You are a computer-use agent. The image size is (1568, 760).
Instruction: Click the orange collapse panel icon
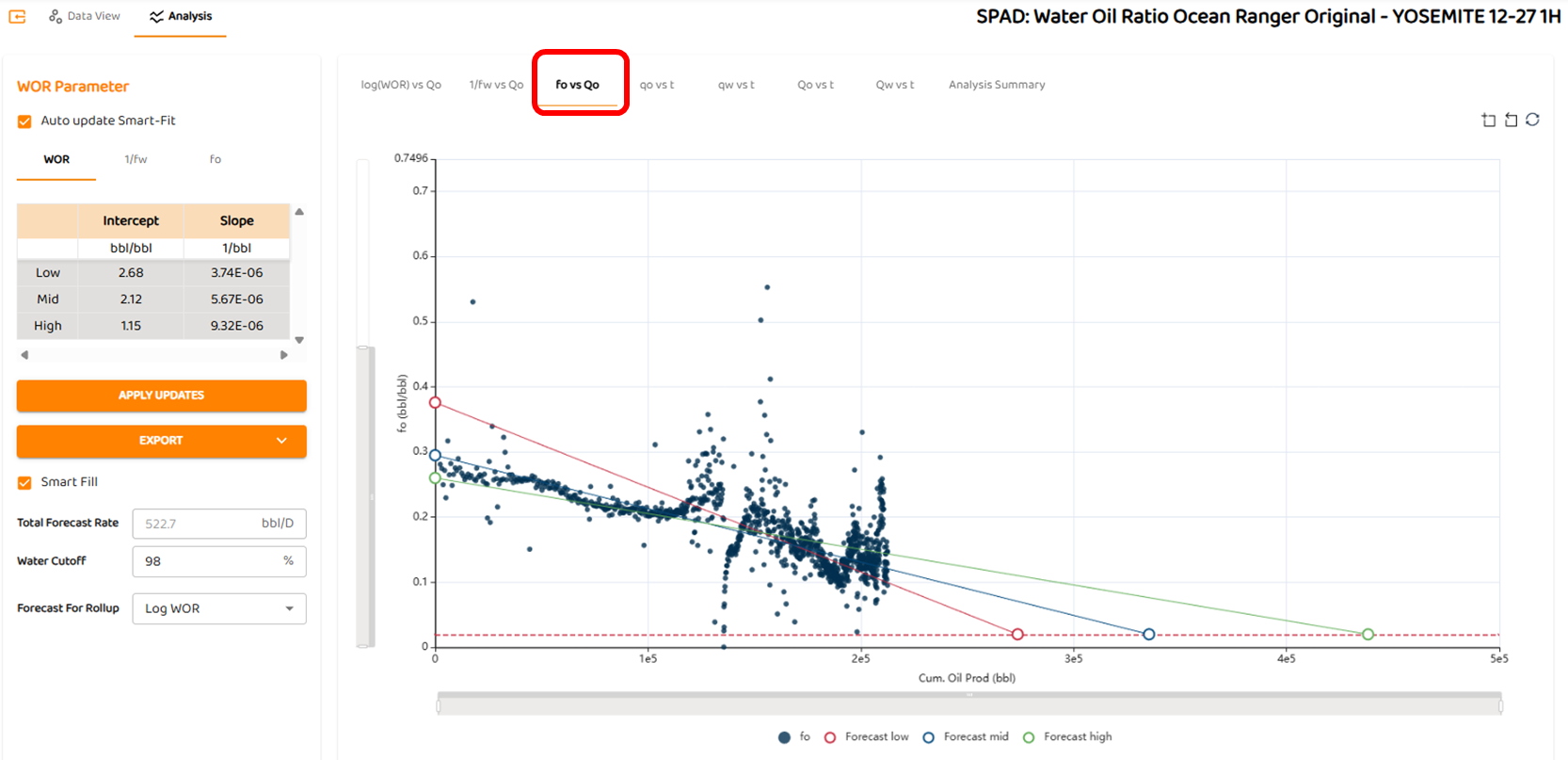click(17, 16)
